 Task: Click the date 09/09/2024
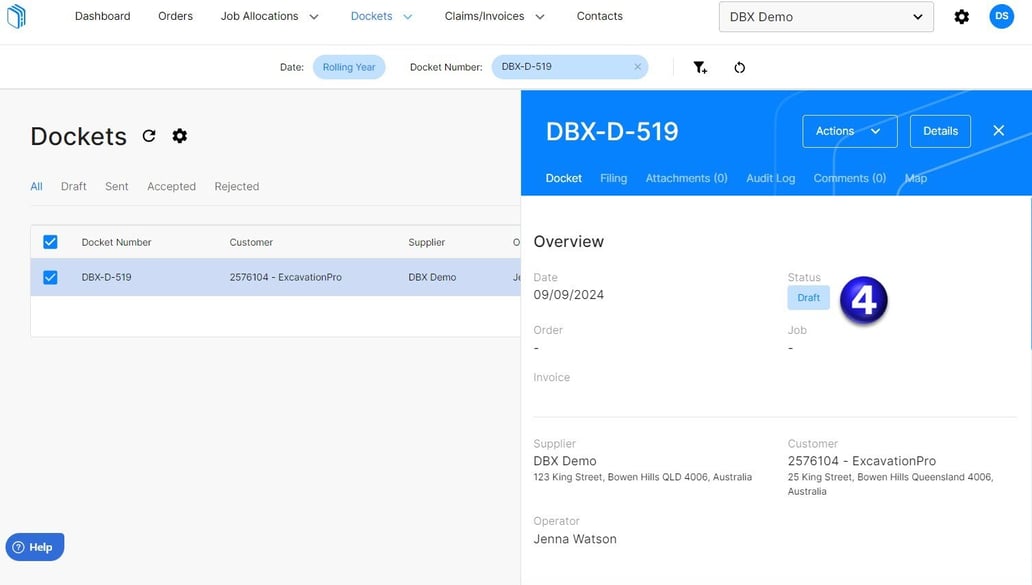pos(569,295)
